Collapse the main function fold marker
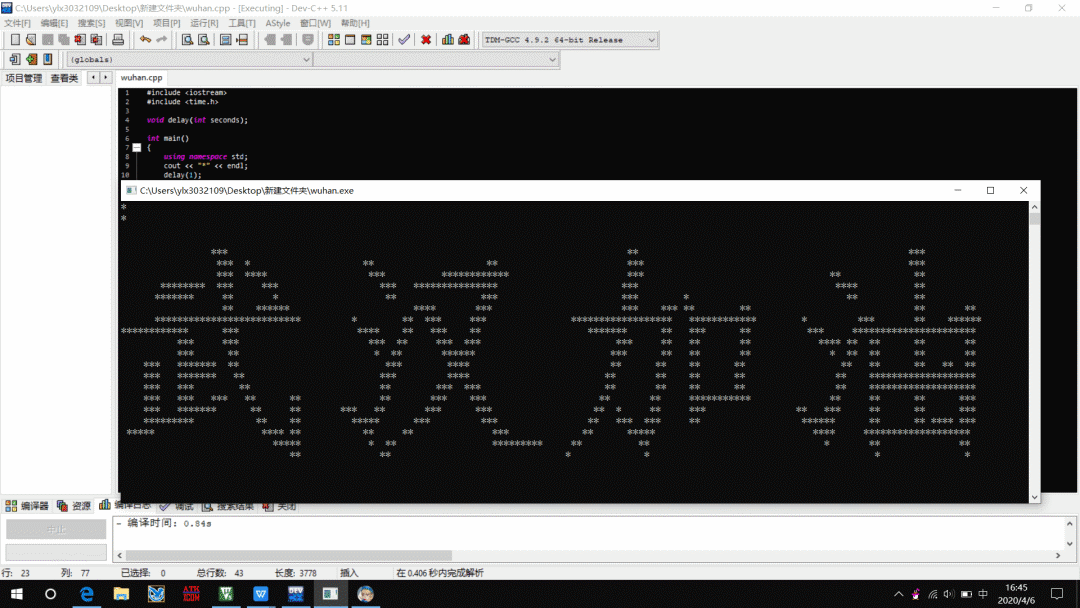 [x=137, y=147]
